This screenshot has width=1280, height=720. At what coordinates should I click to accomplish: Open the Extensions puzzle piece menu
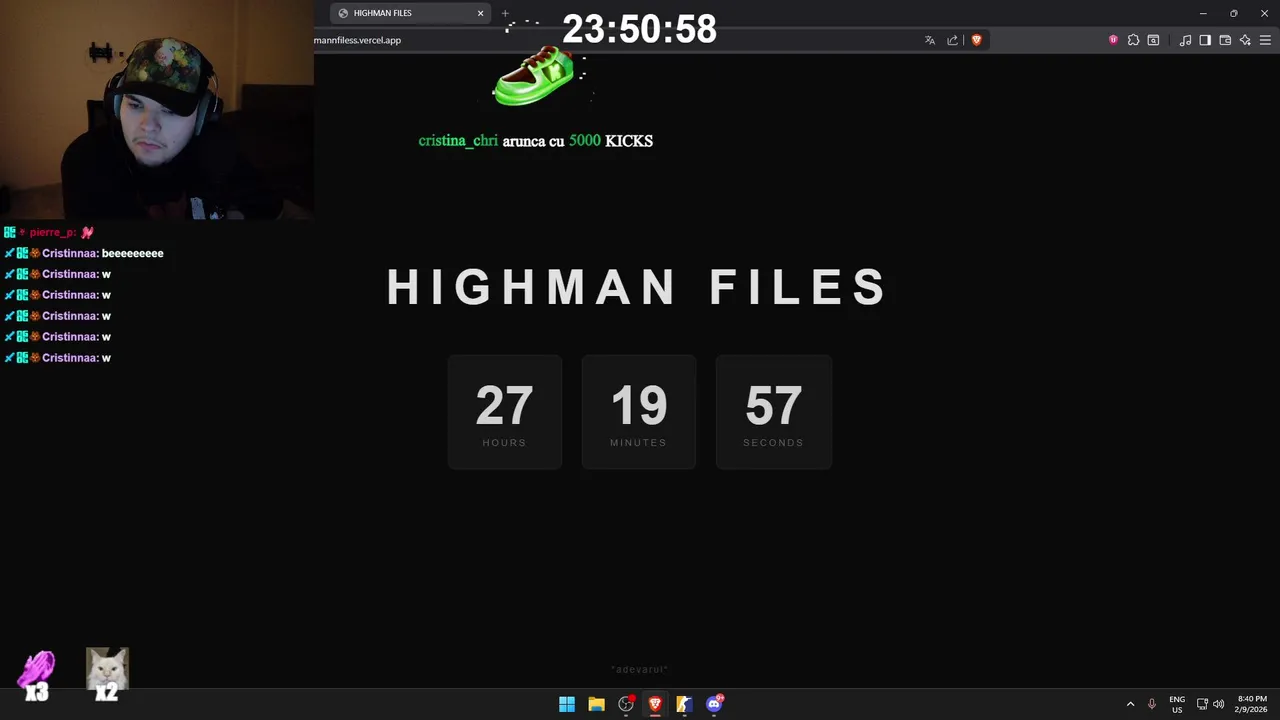[x=1133, y=40]
